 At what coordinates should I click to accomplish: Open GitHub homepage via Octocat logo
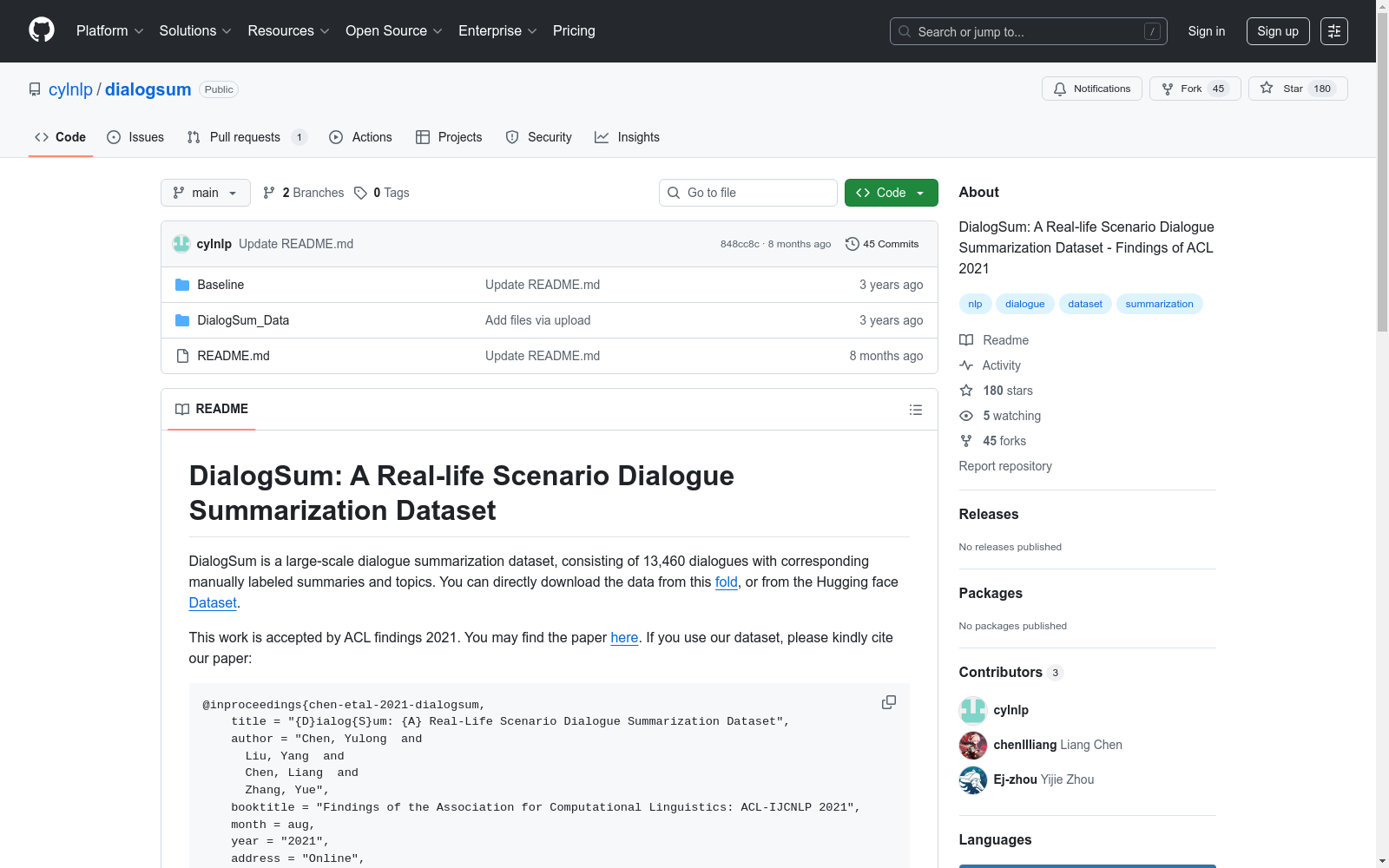pos(42,30)
